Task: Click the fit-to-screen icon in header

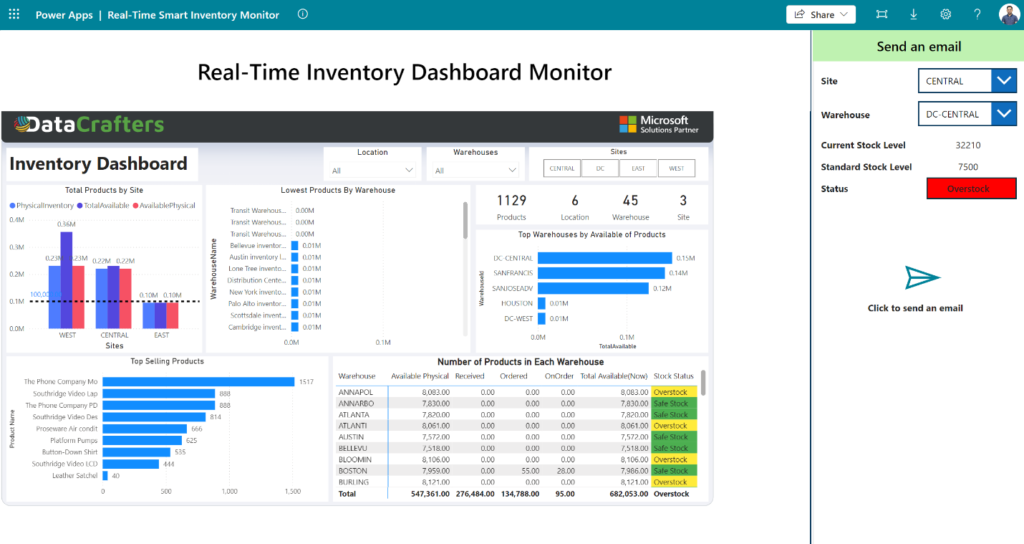Action: pos(882,14)
